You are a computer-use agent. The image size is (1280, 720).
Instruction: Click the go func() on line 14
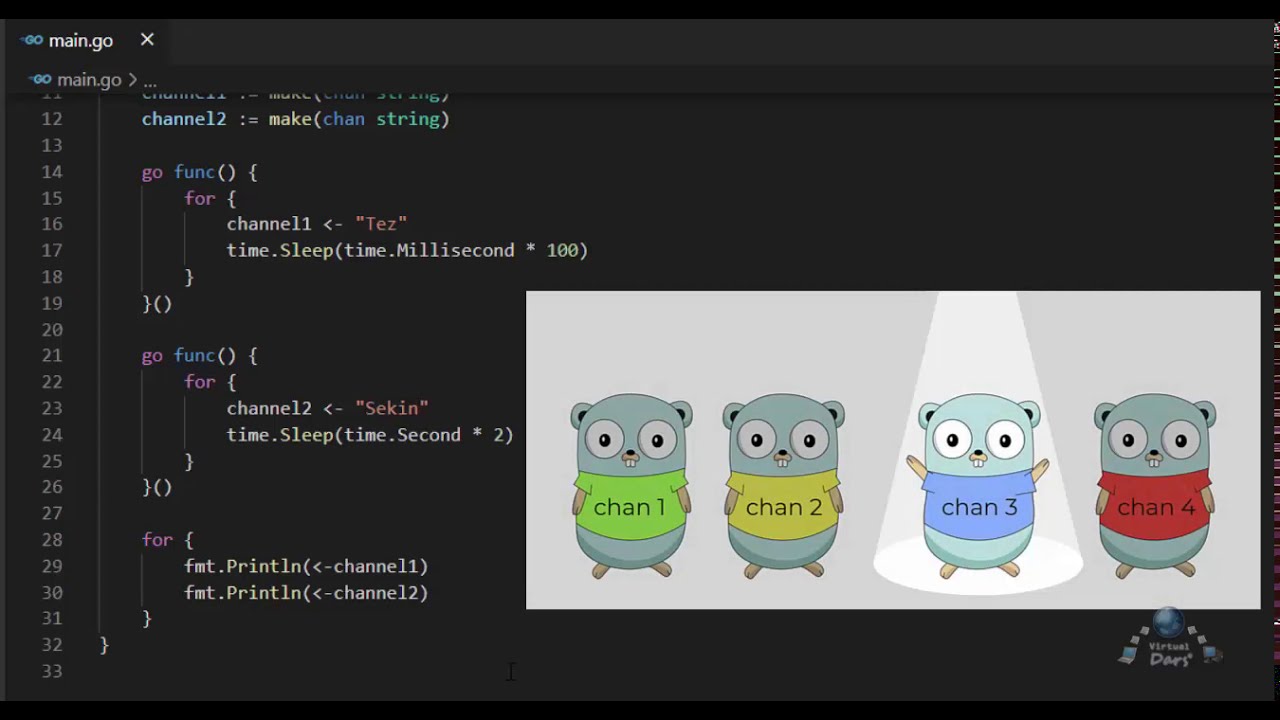(199, 172)
